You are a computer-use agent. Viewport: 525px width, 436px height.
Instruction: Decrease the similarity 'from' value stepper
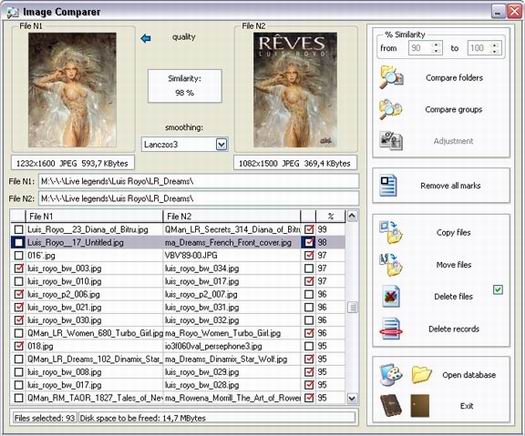[436, 51]
